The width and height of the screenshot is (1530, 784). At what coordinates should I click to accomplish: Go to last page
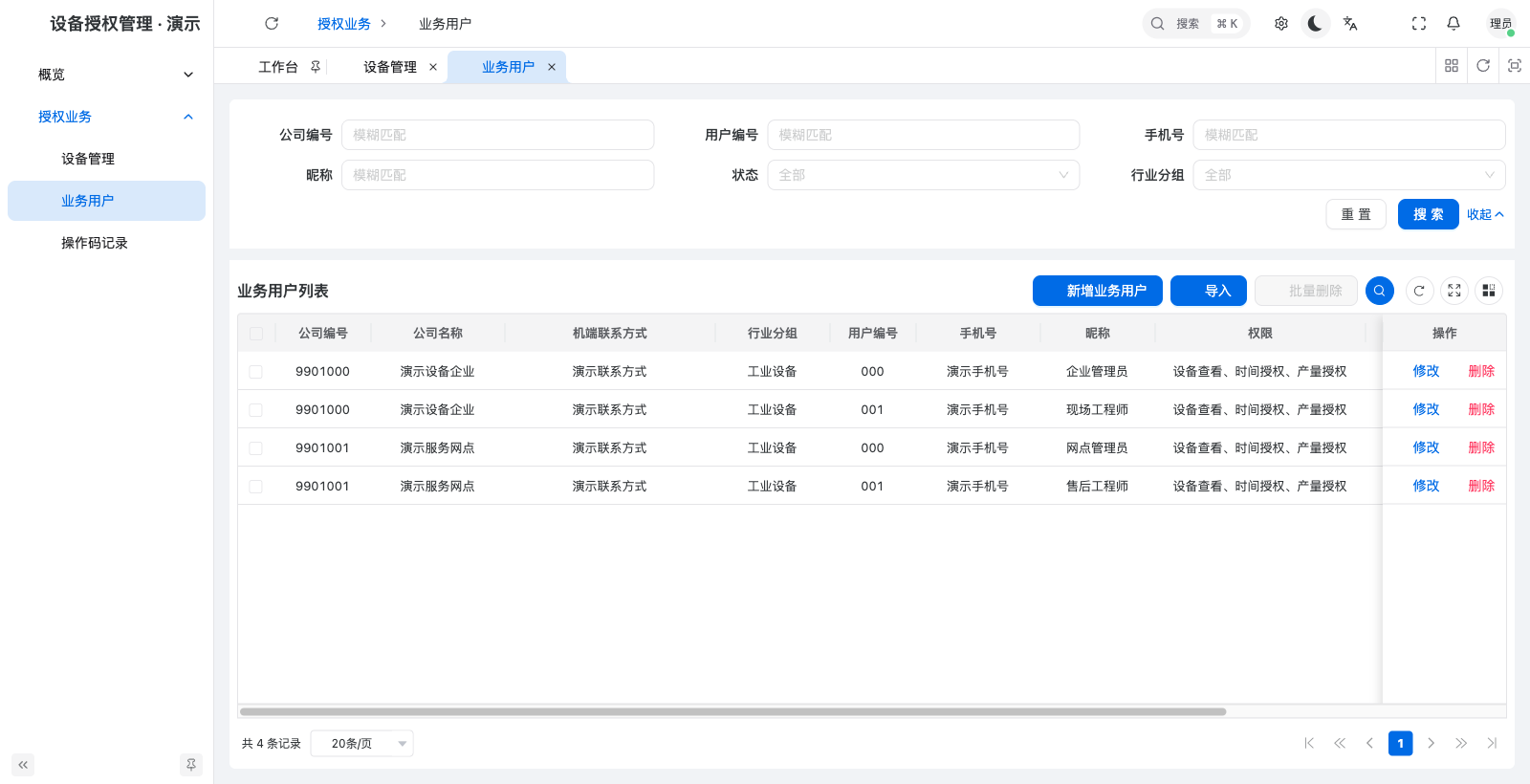[x=1492, y=743]
